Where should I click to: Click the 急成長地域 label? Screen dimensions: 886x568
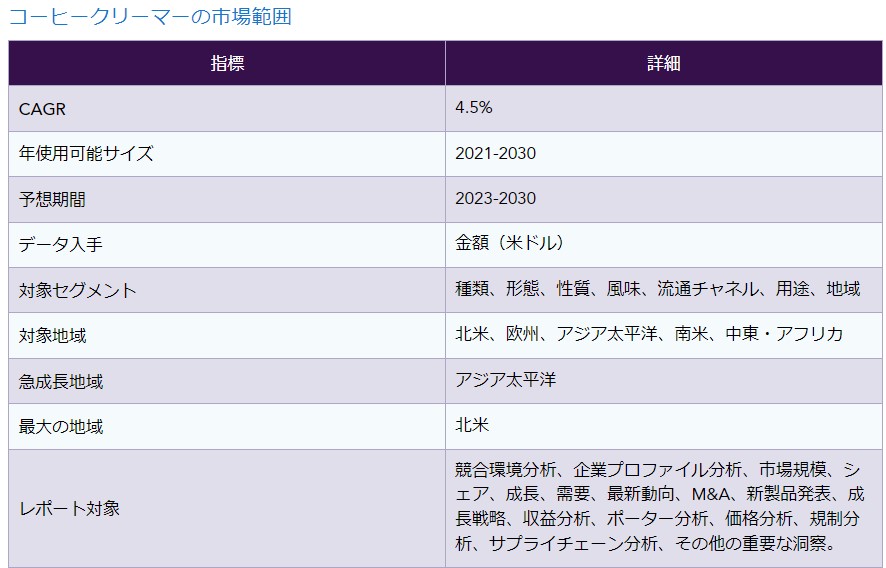[60, 381]
